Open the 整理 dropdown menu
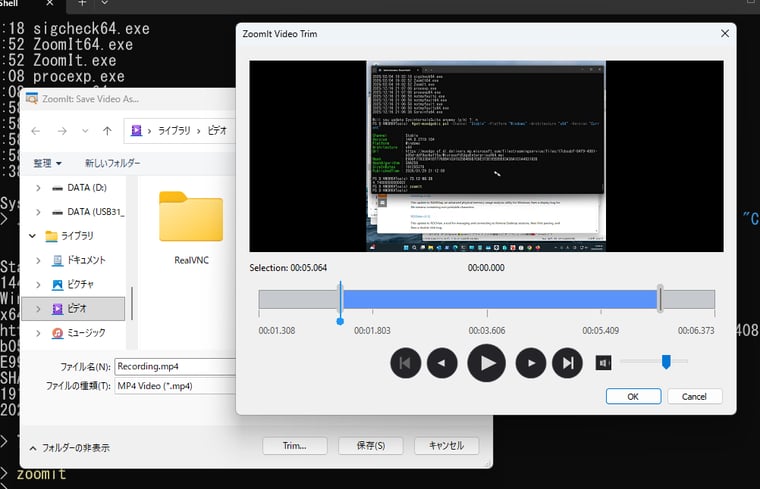Viewport: 760px width, 489px height. pos(47,163)
